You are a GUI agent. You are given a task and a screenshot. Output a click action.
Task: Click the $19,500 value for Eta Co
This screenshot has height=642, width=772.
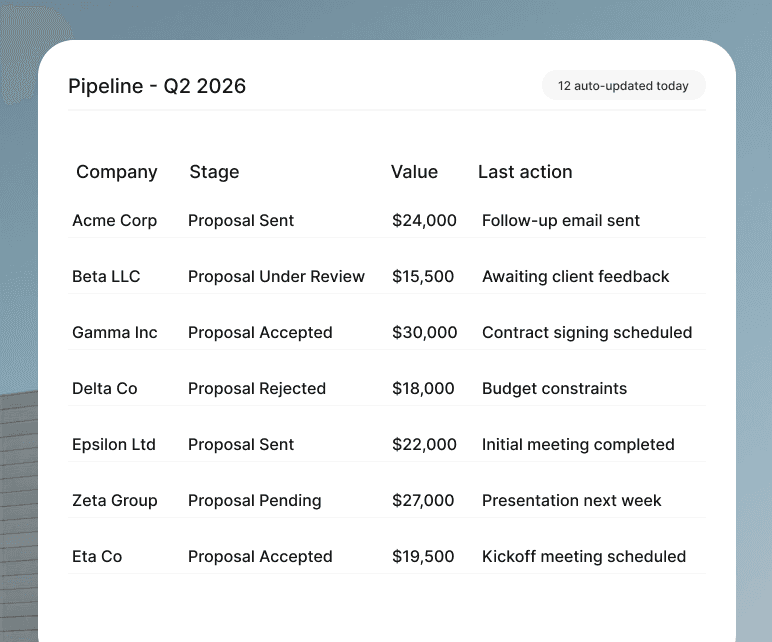[423, 556]
